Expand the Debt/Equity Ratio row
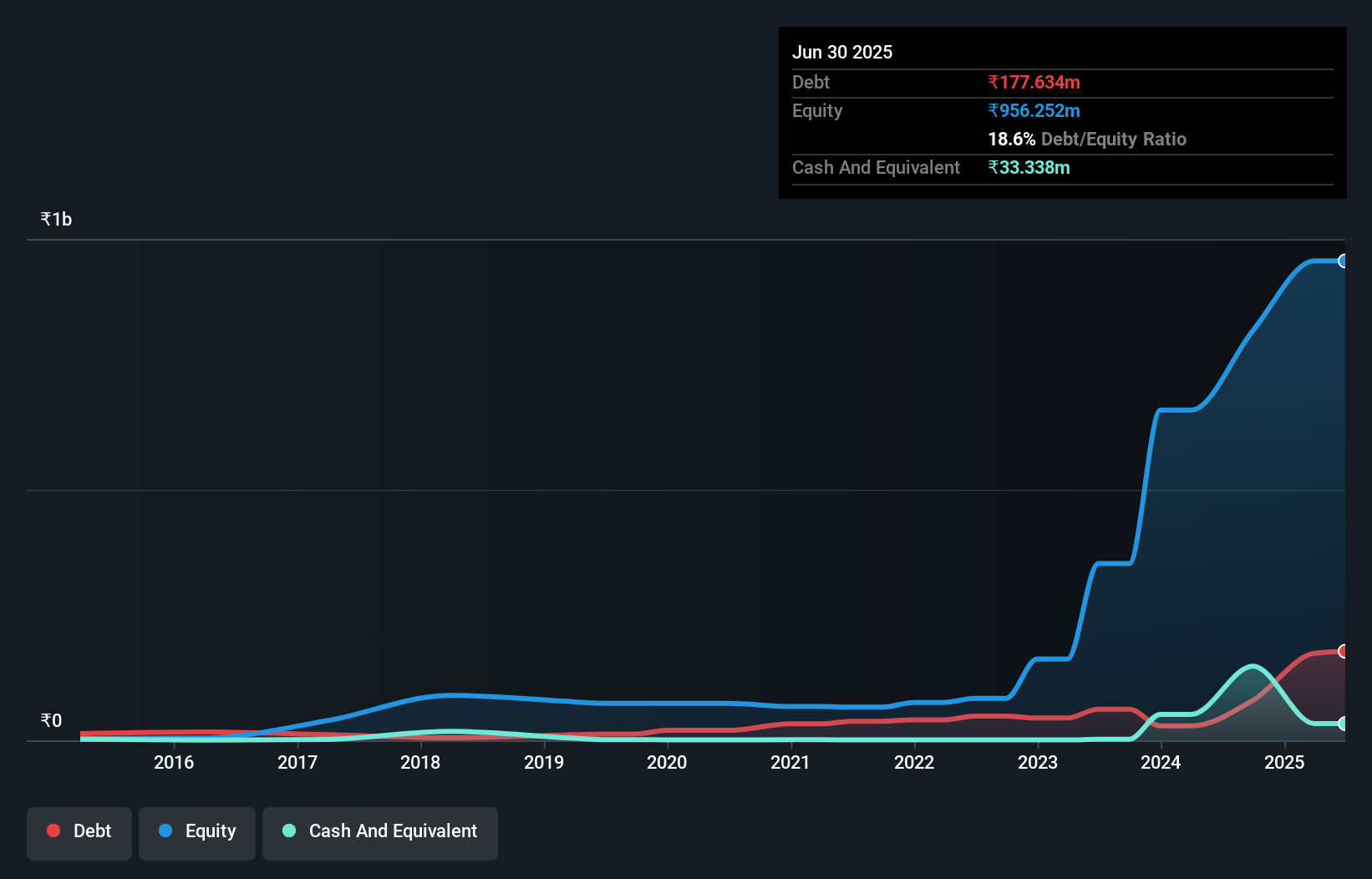1372x879 pixels. click(1086, 139)
